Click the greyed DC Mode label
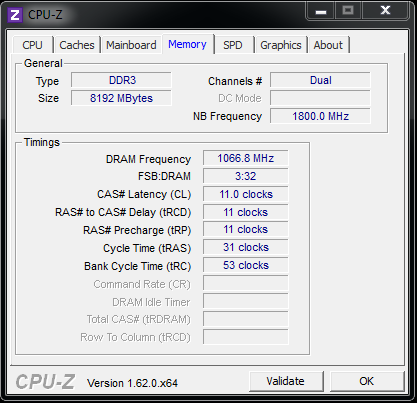Screen dimensions: 417x403 (240, 98)
